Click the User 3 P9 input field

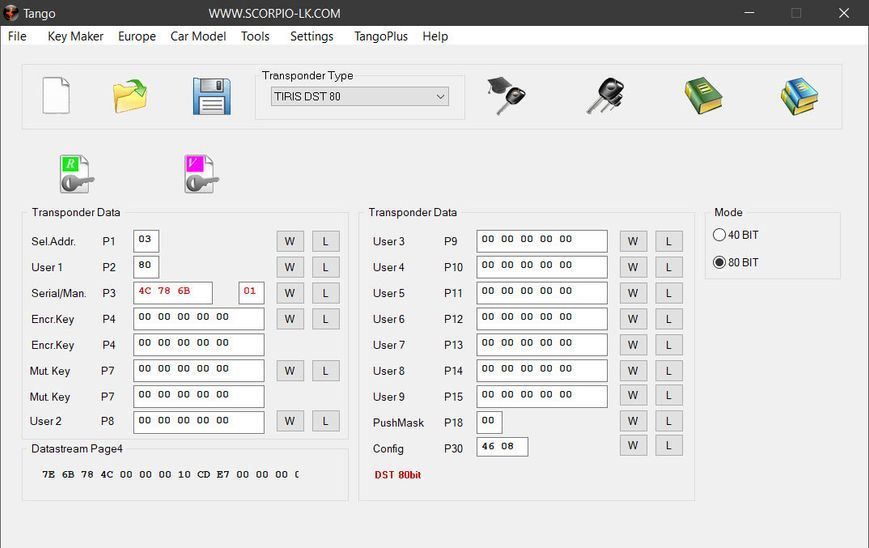click(542, 241)
